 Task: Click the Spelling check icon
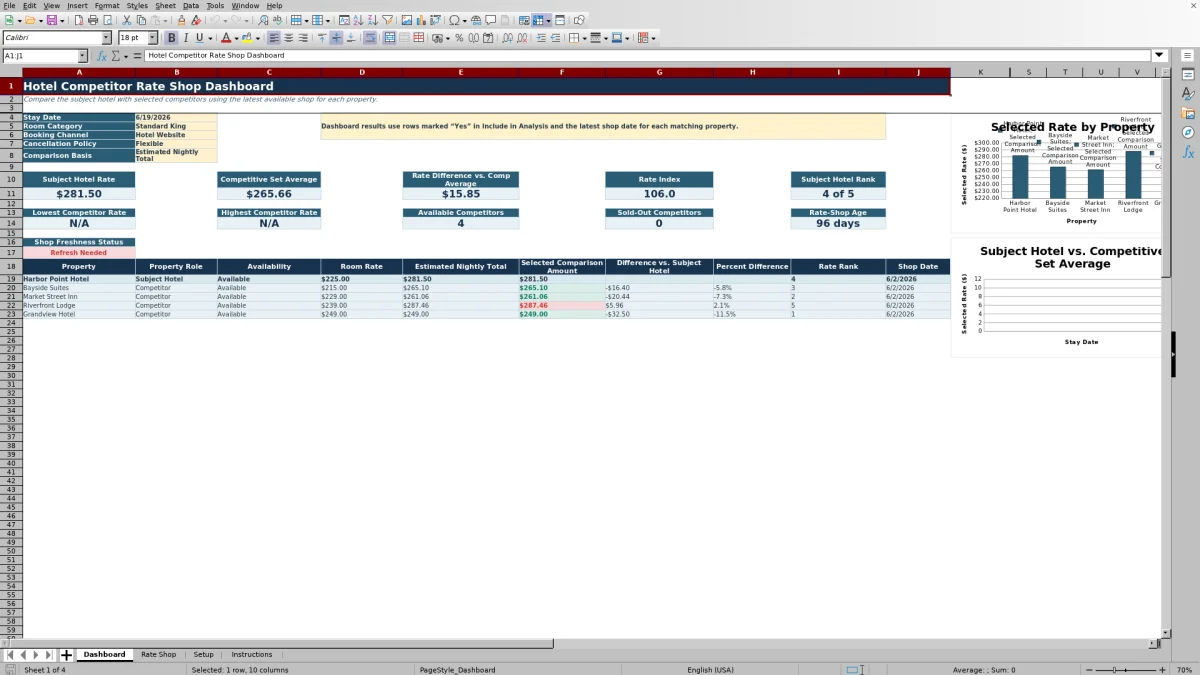277,20
